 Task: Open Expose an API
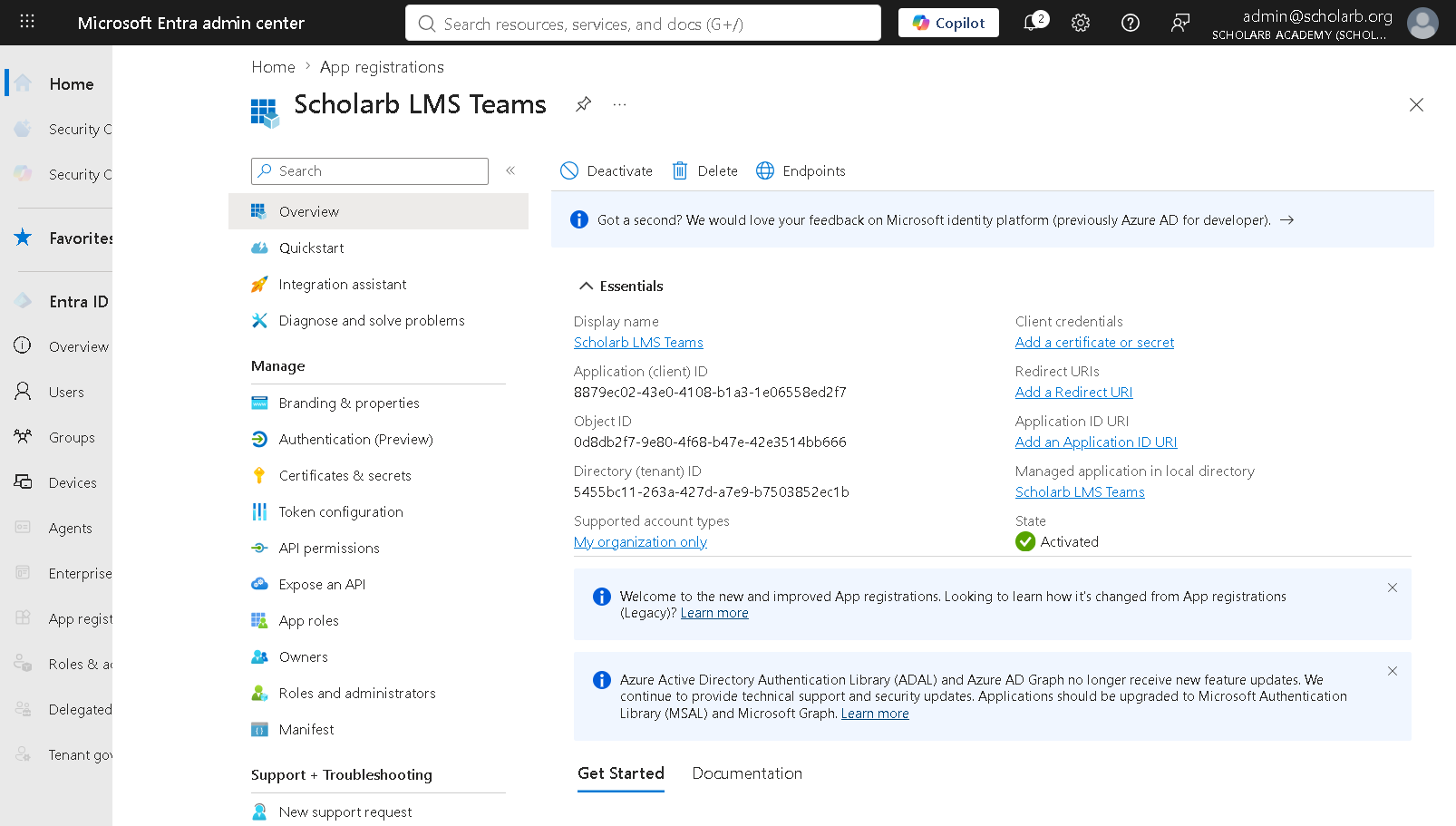coord(379,584)
